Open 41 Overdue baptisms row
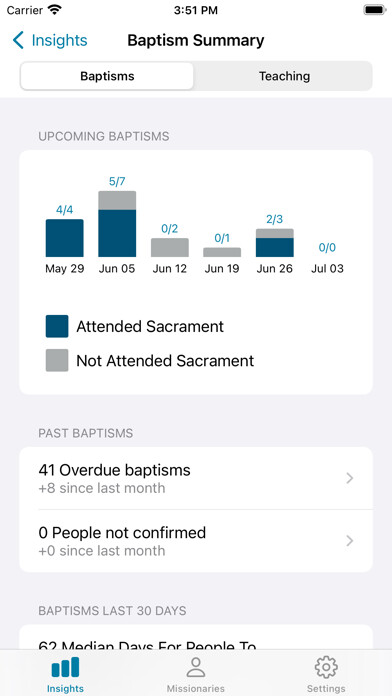This screenshot has height=696, width=392. [x=196, y=478]
